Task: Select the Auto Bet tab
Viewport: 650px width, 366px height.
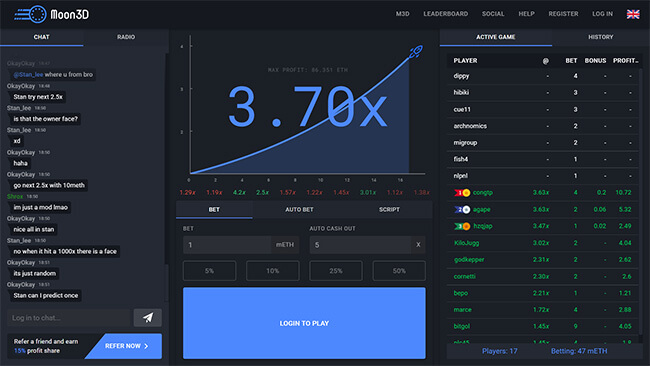Action: point(299,210)
